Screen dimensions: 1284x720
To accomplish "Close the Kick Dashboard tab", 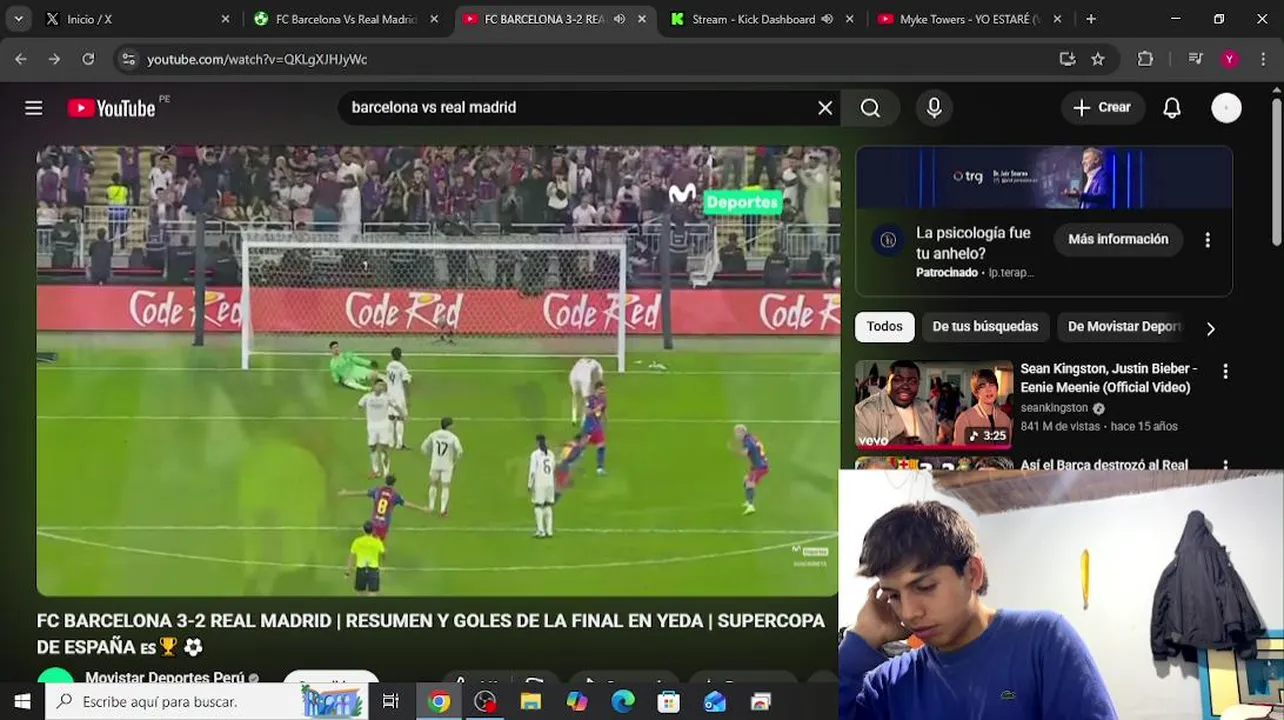I will (x=850, y=19).
